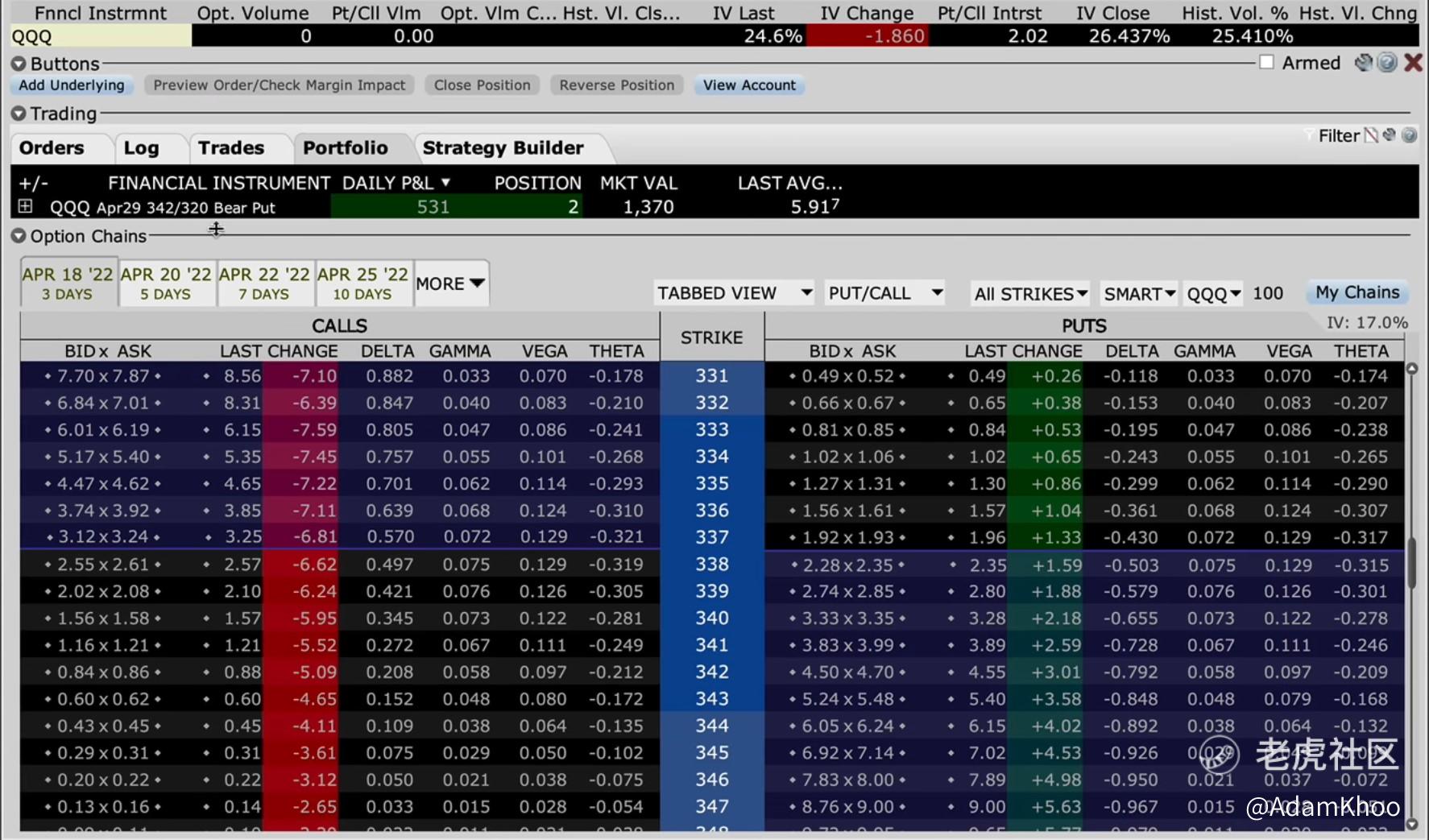The image size is (1429, 840).
Task: Collapse the Buttons section
Action: click(x=19, y=64)
